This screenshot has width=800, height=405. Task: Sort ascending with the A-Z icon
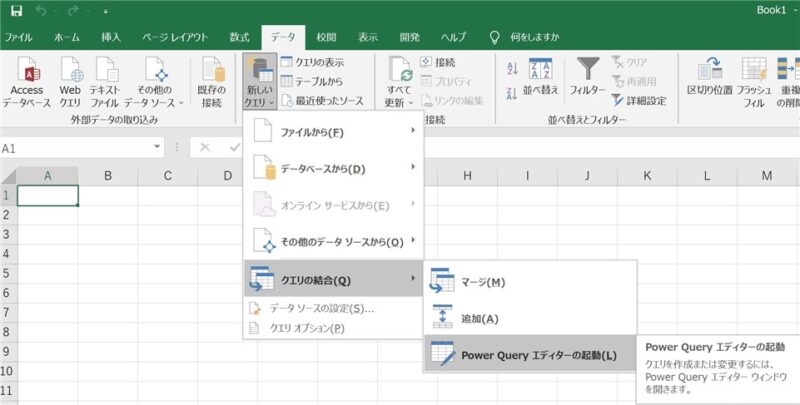(x=512, y=68)
